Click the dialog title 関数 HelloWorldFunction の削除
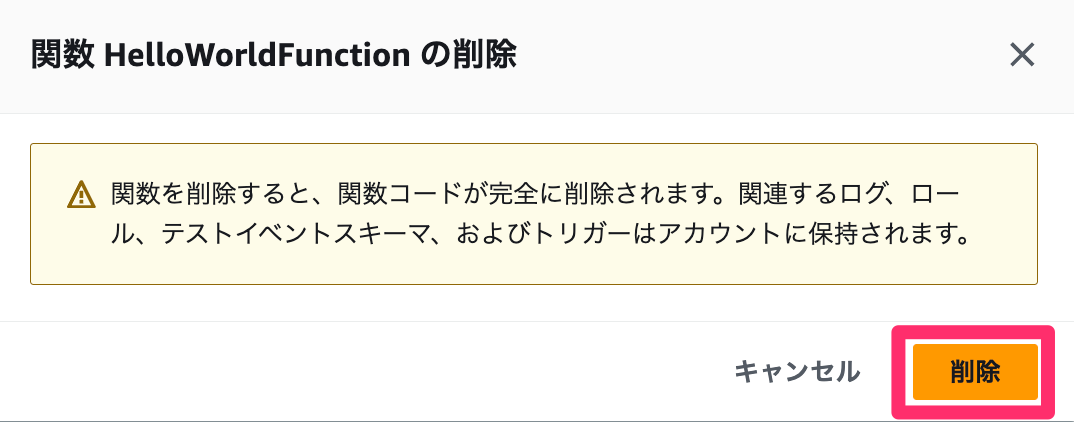Image resolution: width=1074 pixels, height=422 pixels. point(273,55)
